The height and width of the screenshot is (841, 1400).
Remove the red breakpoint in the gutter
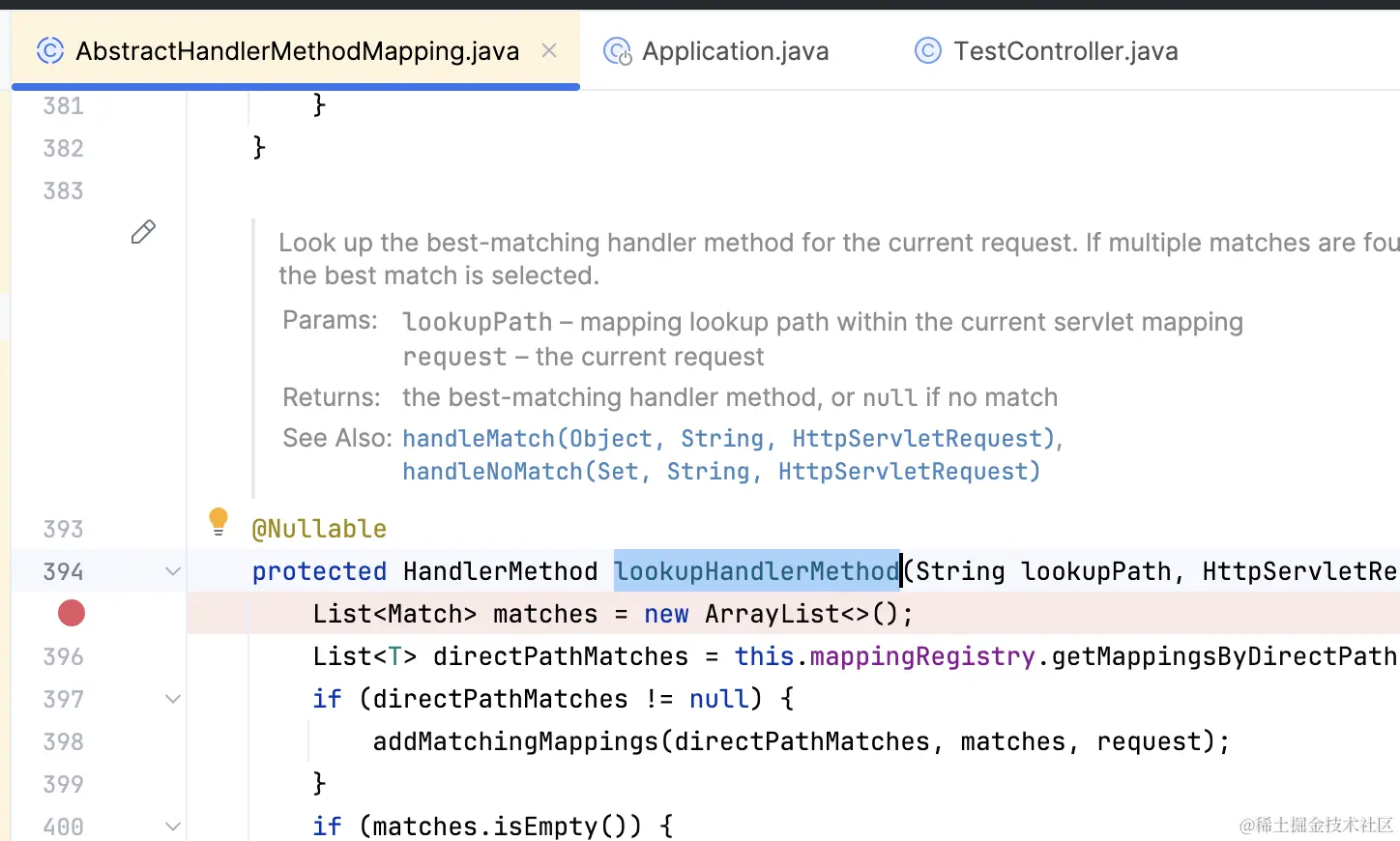click(x=72, y=613)
